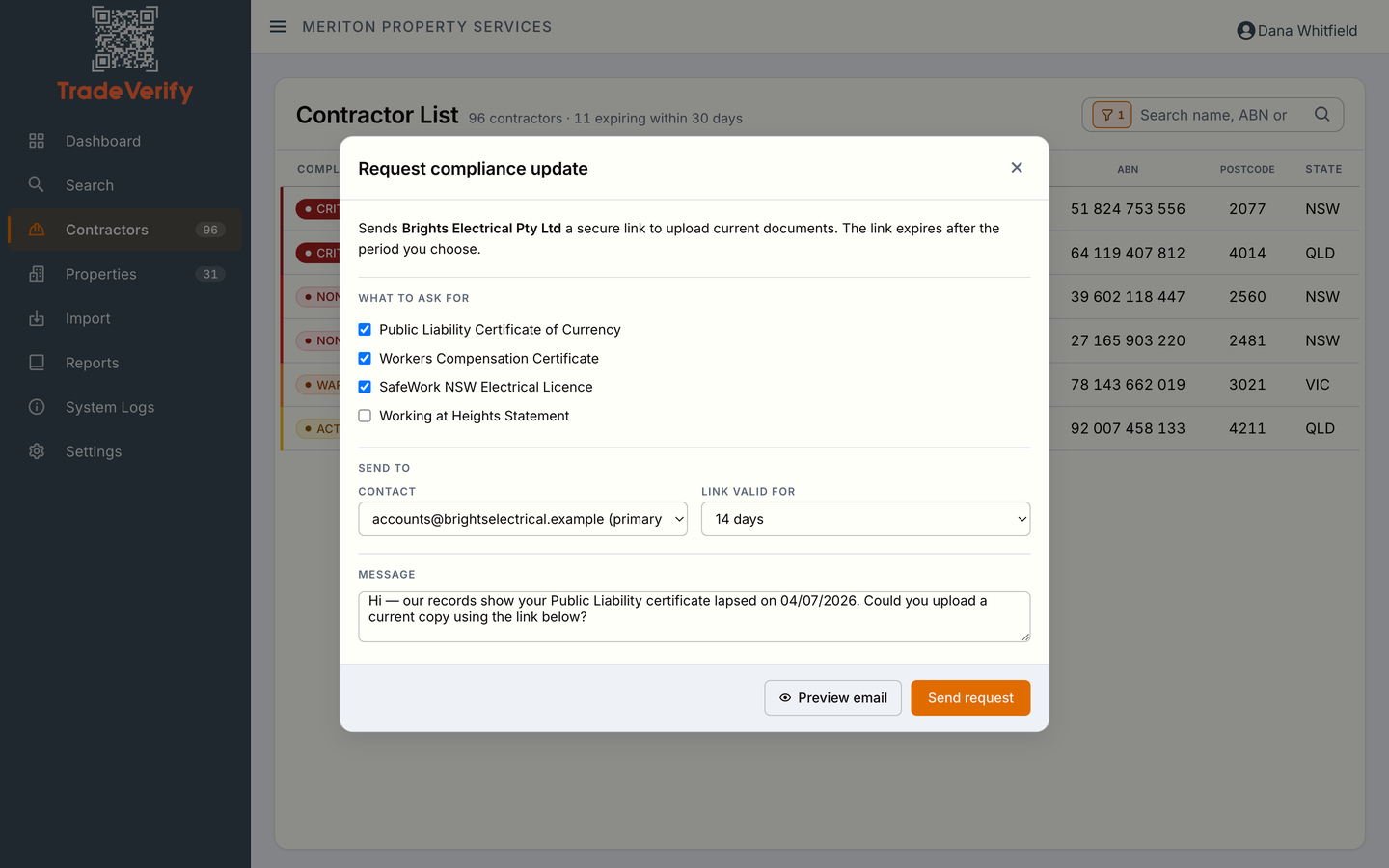
Task: Close the Request compliance update dialog
Action: pos(1017,168)
